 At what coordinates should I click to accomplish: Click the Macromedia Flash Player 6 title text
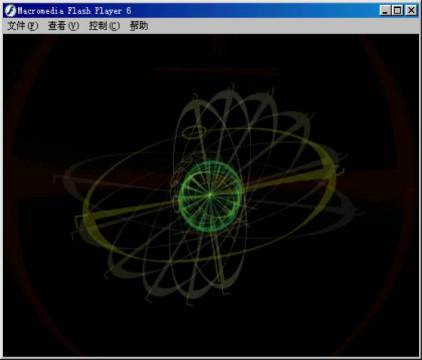74,11
